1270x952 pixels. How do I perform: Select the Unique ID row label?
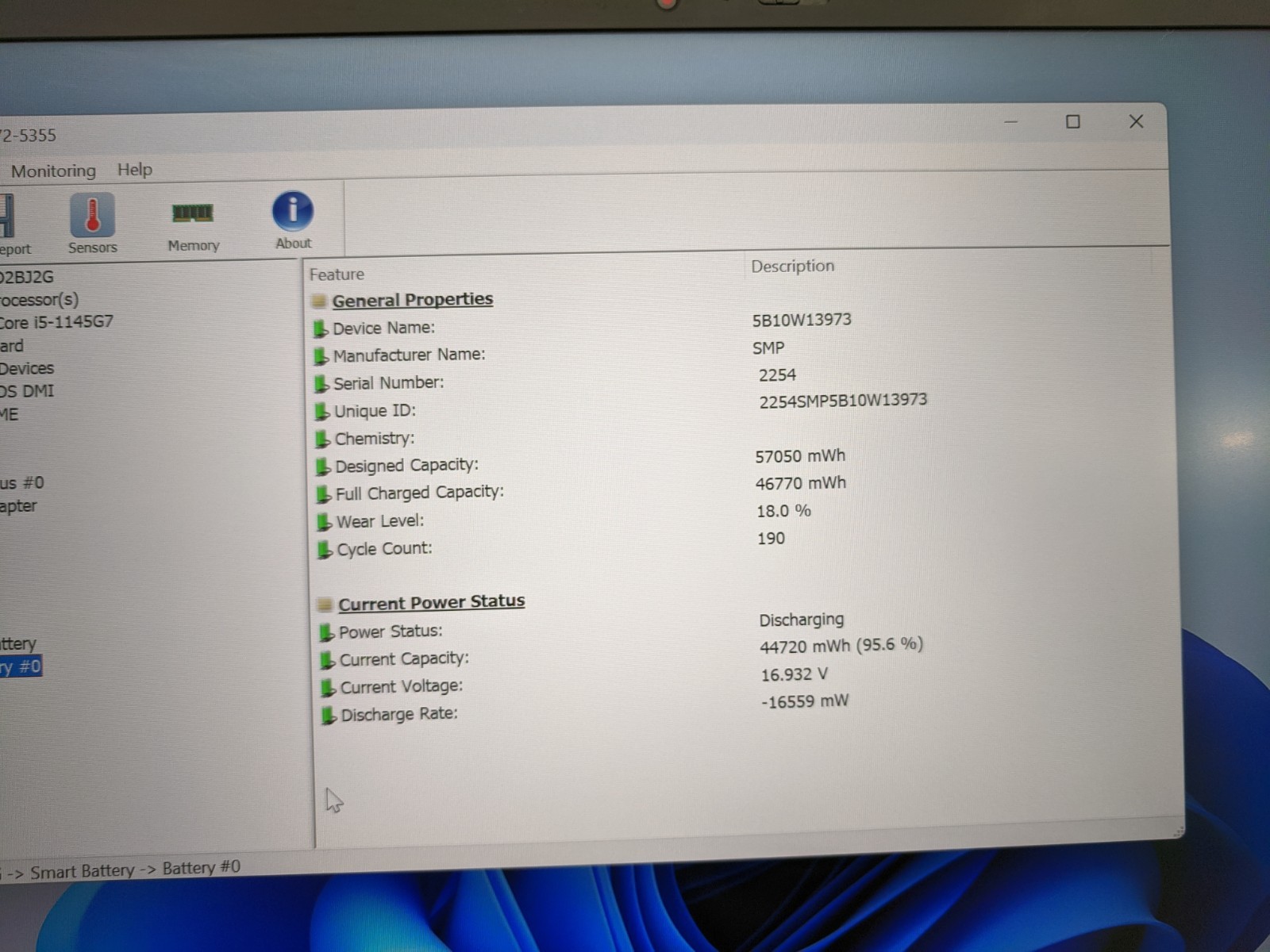pos(375,411)
